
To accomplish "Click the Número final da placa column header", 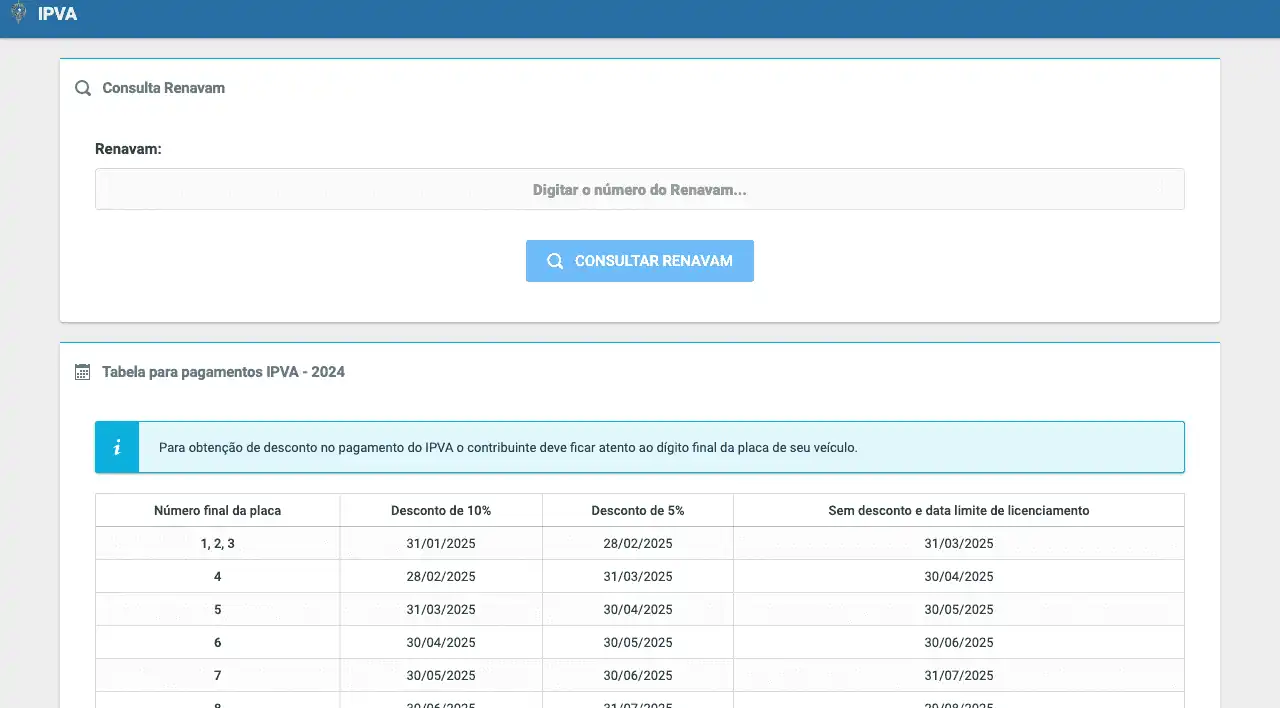I will [217, 510].
